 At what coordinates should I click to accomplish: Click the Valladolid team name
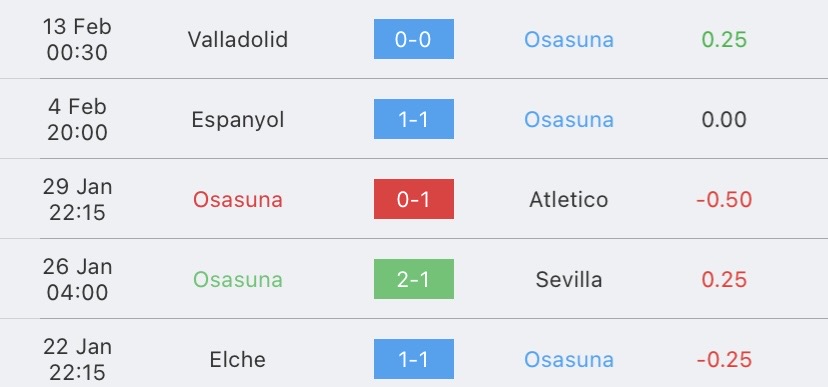[238, 40]
